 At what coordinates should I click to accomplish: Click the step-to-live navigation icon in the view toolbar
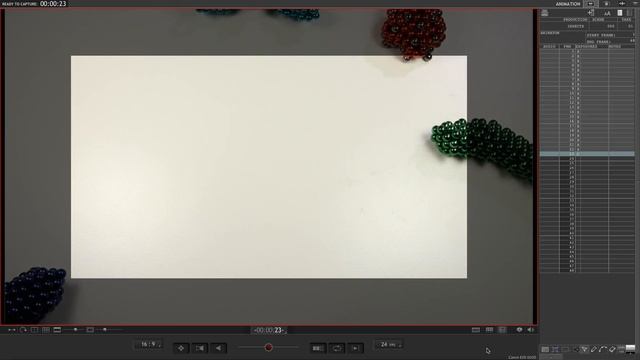click(x=11, y=330)
